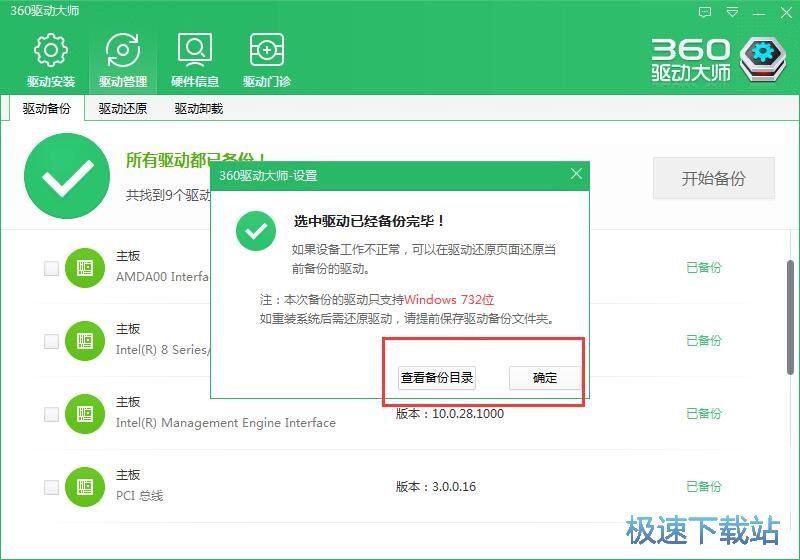Click the dialog's green checkmark icon
Viewport: 800px width, 560px height.
click(256, 231)
